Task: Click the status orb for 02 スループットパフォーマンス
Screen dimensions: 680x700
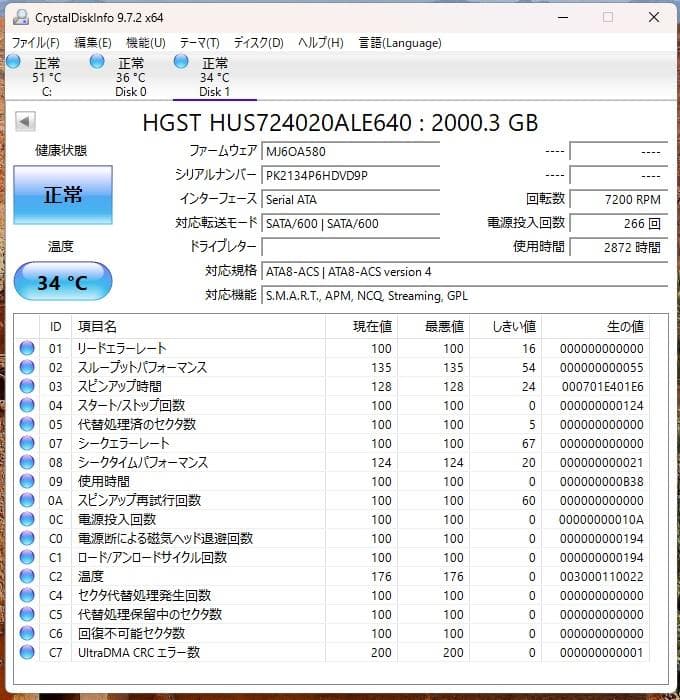Action: [27, 367]
